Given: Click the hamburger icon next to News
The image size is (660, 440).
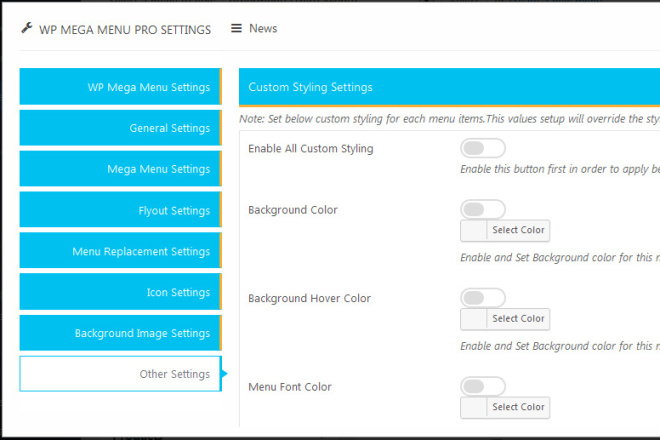Looking at the screenshot, I should click(x=236, y=28).
